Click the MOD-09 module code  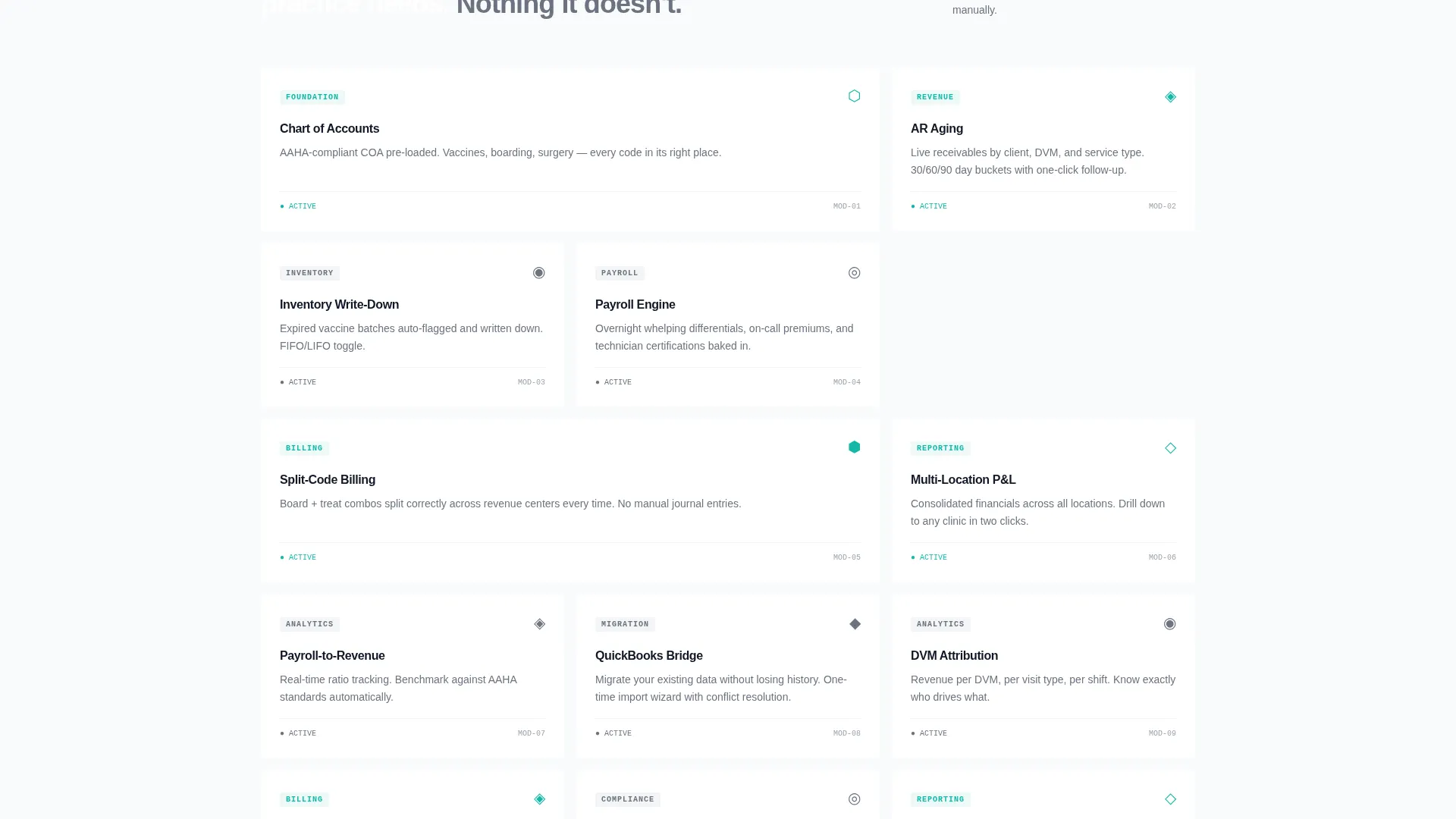(1162, 733)
